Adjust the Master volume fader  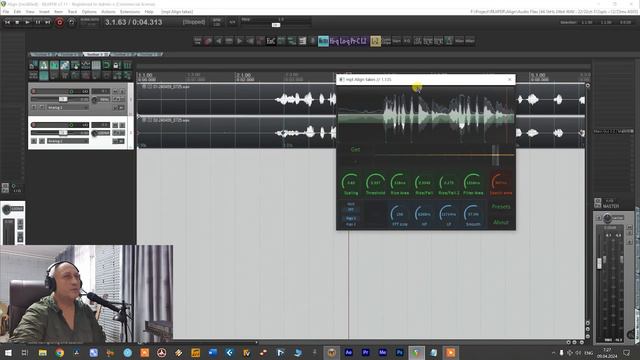(x=599, y=263)
